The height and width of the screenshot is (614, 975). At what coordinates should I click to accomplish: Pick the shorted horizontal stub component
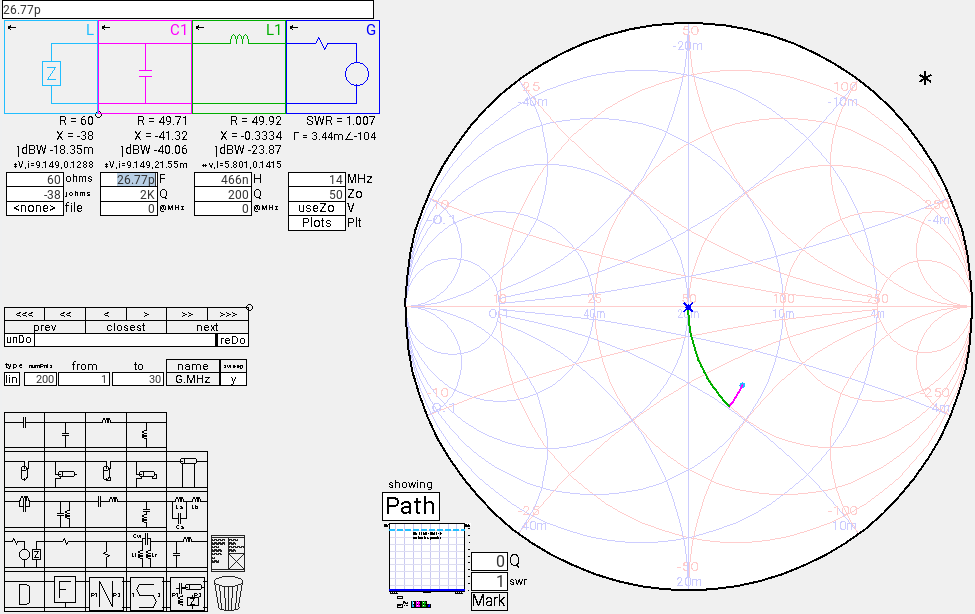pyautogui.click(x=146, y=471)
